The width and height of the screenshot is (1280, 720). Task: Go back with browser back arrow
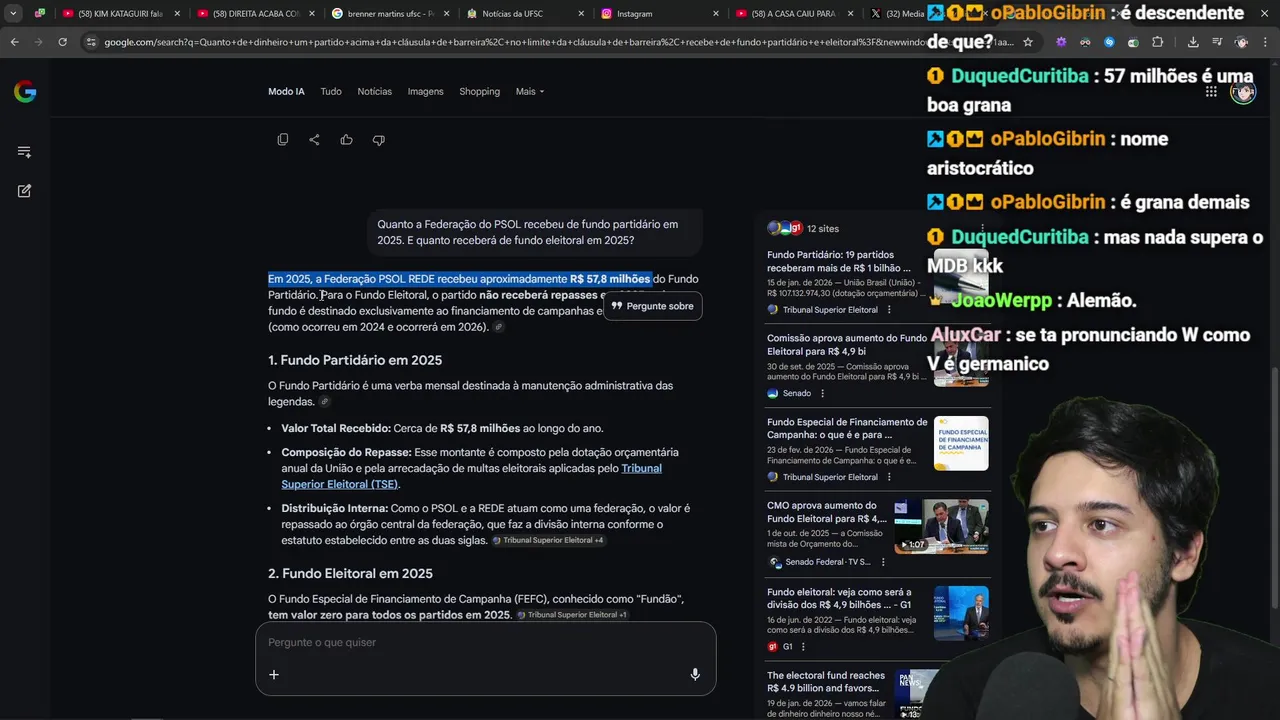tap(14, 42)
